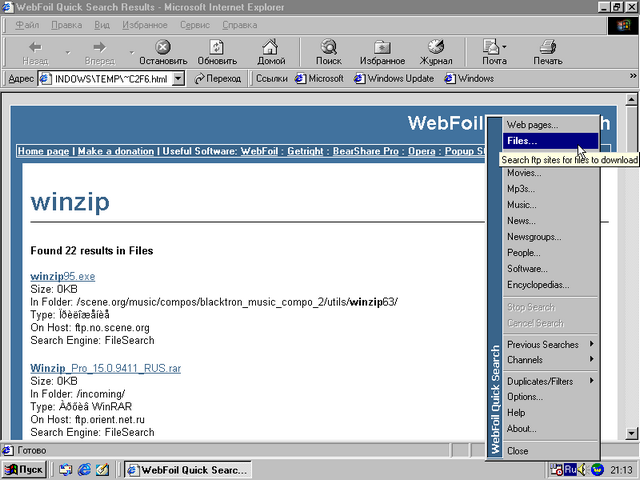Open History (Журнал) toolbar icon
Viewport: 640px width, 480px height.
(436, 52)
